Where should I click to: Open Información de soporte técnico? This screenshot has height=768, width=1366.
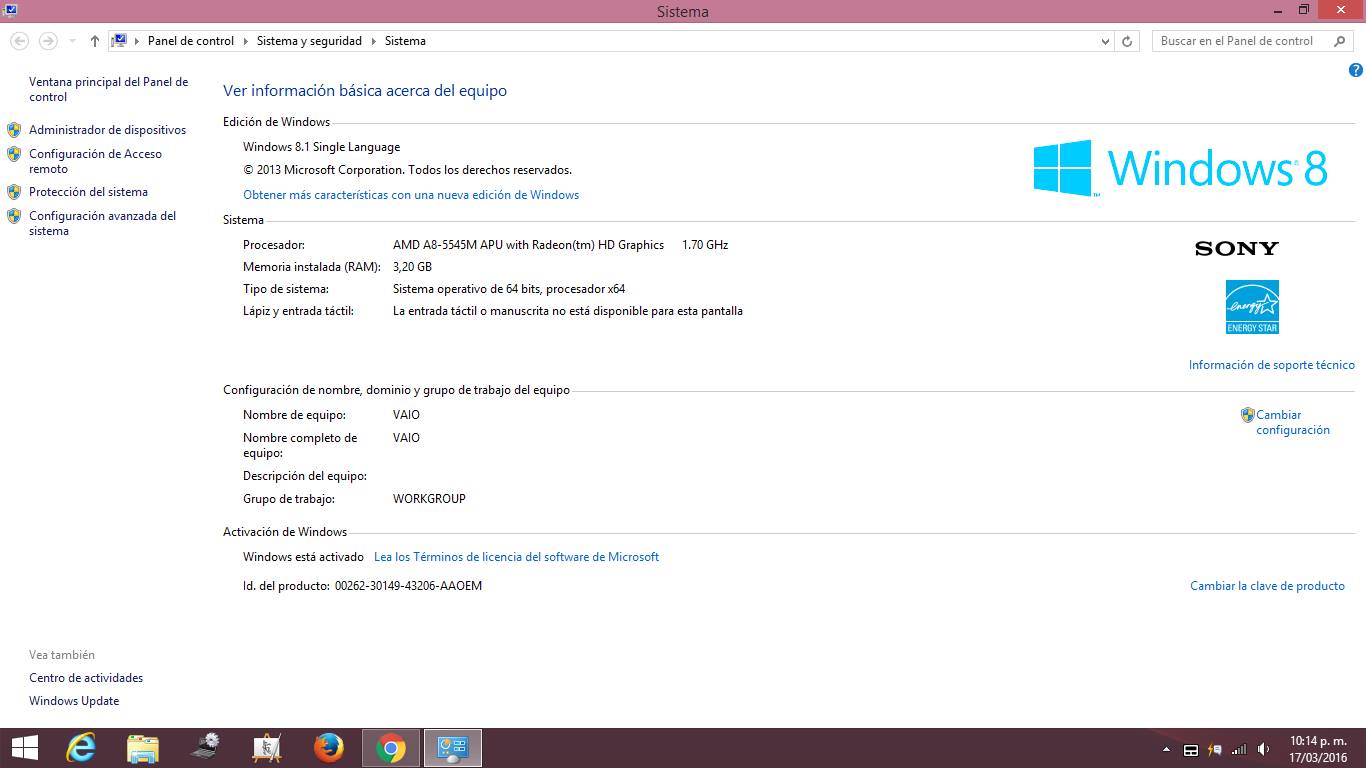coord(1272,365)
